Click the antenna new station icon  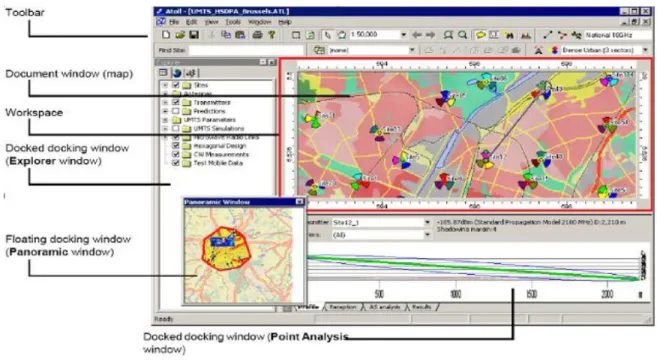pyautogui.click(x=538, y=50)
